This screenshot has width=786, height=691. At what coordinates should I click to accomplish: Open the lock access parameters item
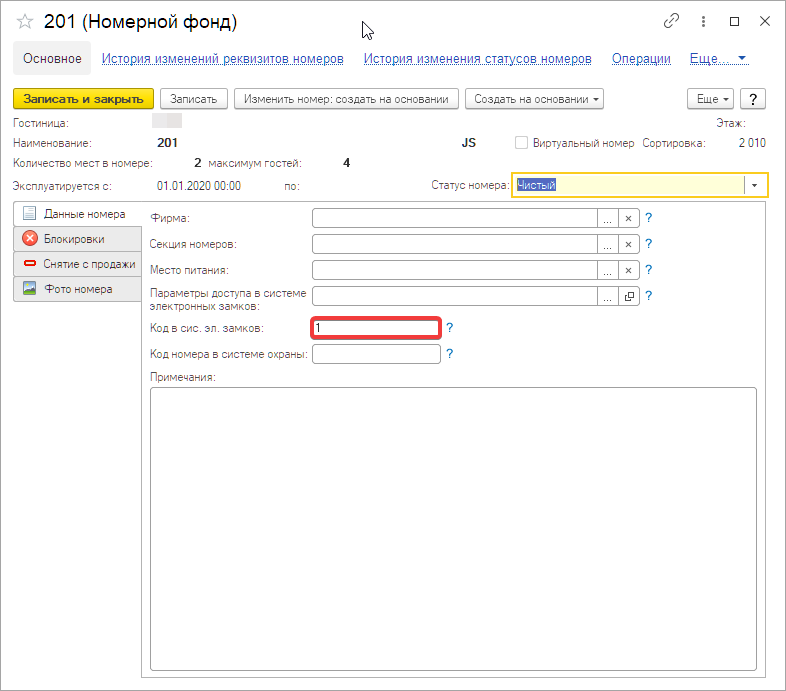(629, 296)
